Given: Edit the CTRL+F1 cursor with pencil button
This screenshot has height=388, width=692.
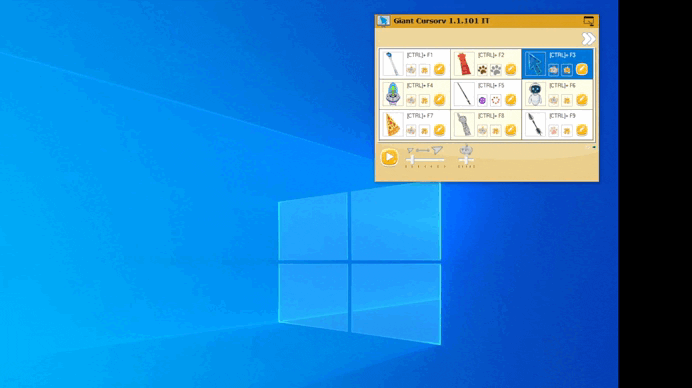Looking at the screenshot, I should (x=439, y=69).
